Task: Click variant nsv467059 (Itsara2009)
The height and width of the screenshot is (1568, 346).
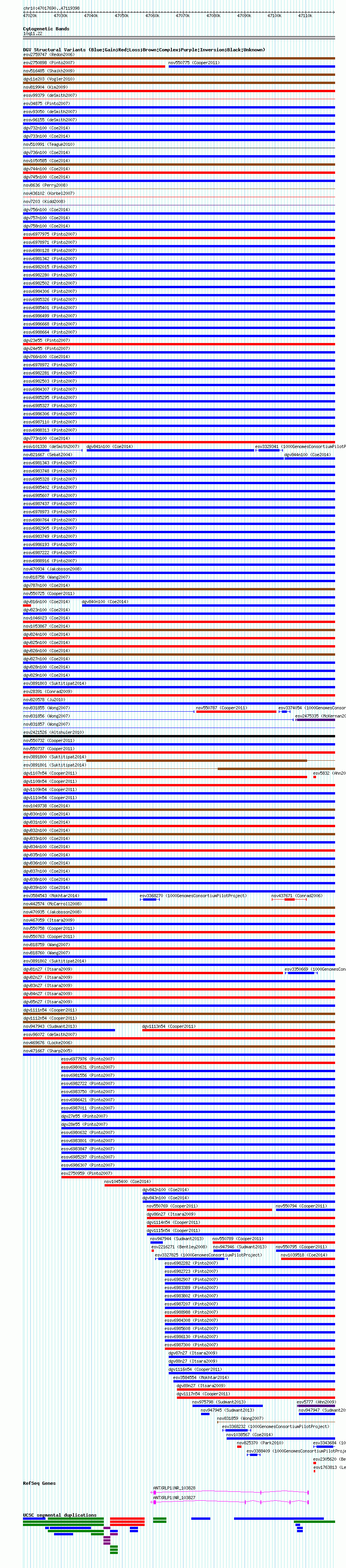Action: [x=49, y=920]
